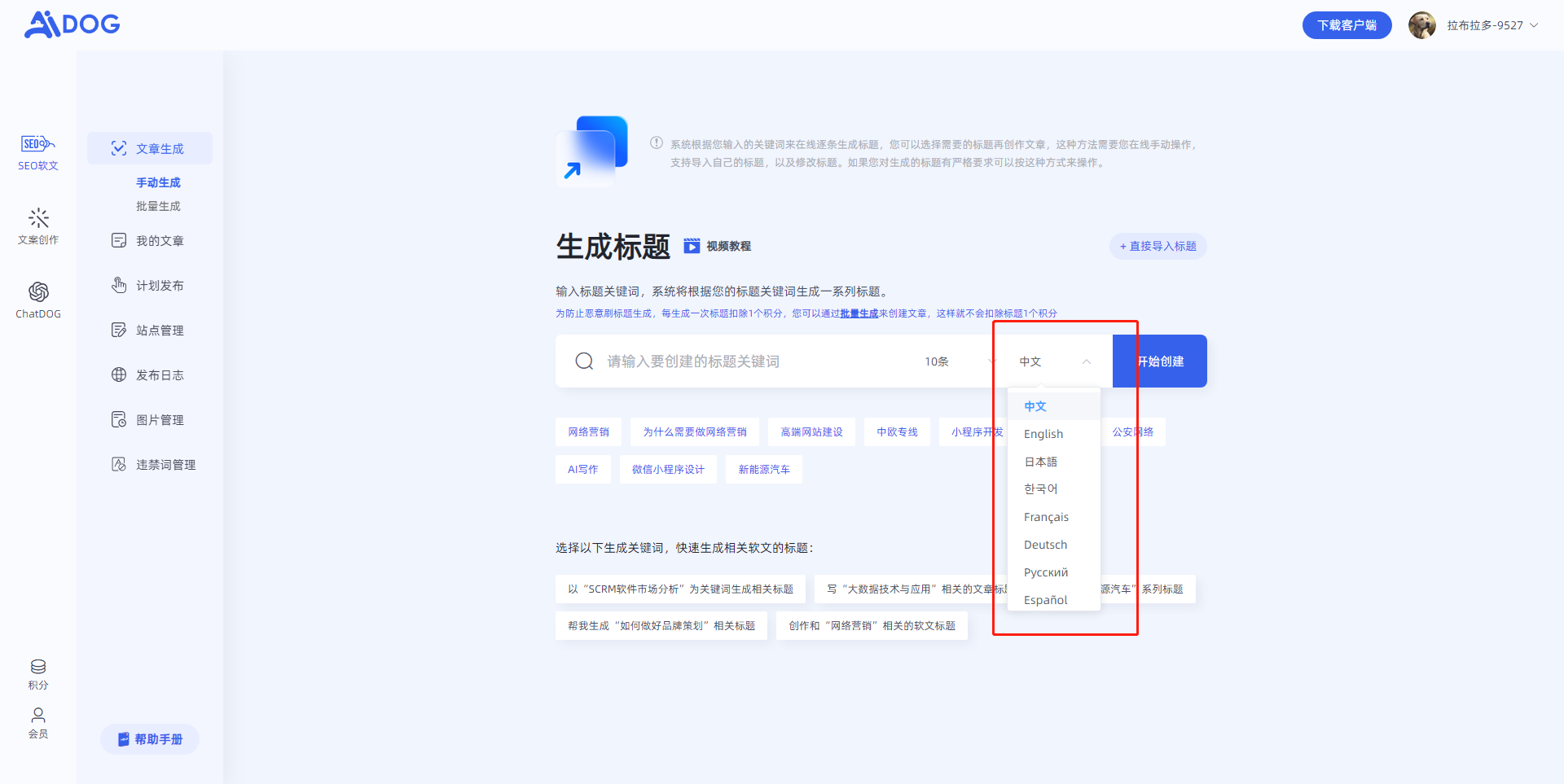
Task: Choose the 新能源汽车 tag
Action: [764, 470]
